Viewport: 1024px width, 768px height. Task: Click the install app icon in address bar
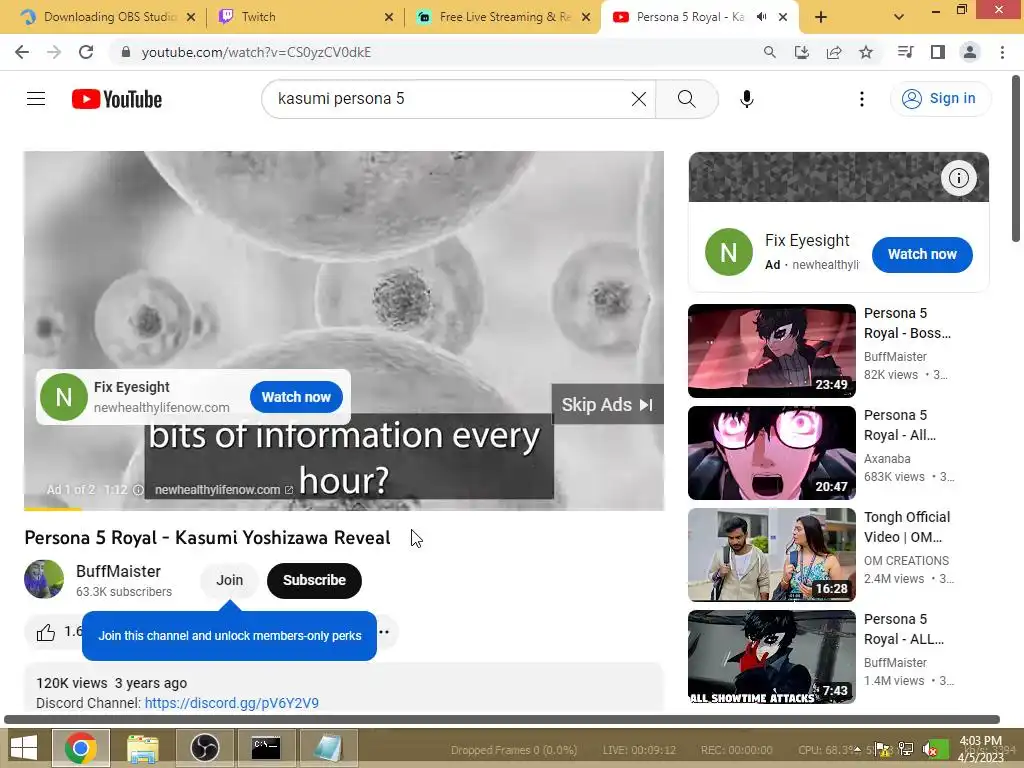click(x=801, y=52)
